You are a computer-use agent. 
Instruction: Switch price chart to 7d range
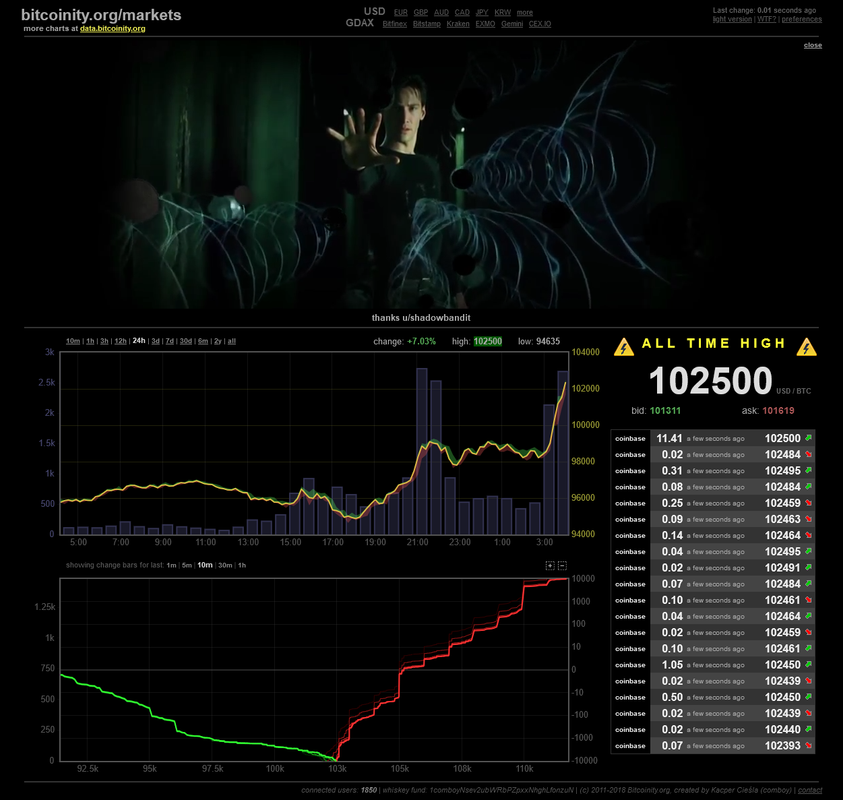click(170, 341)
